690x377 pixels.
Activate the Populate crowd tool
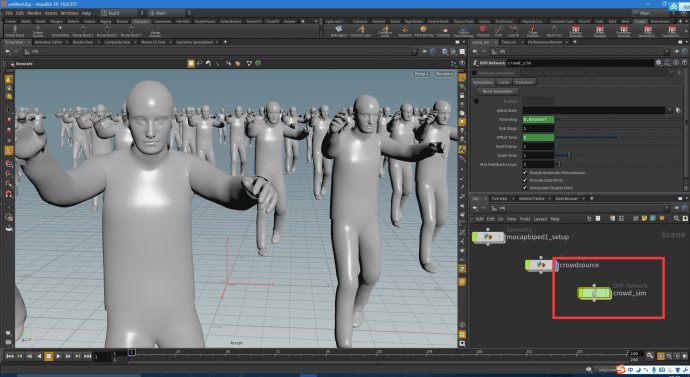point(405,31)
